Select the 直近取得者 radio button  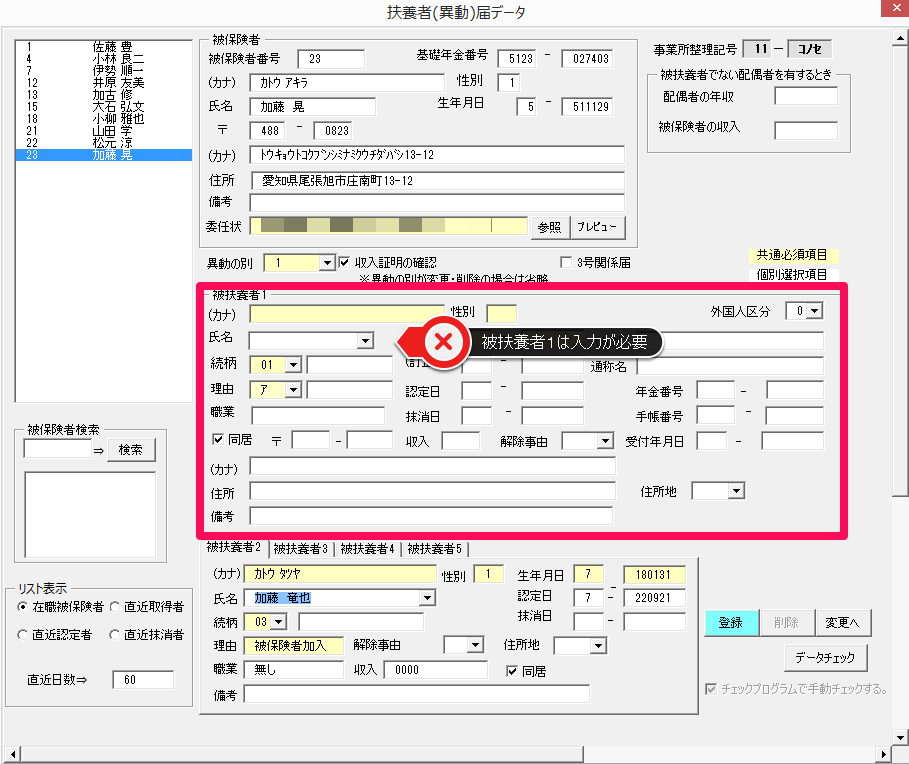(115, 607)
